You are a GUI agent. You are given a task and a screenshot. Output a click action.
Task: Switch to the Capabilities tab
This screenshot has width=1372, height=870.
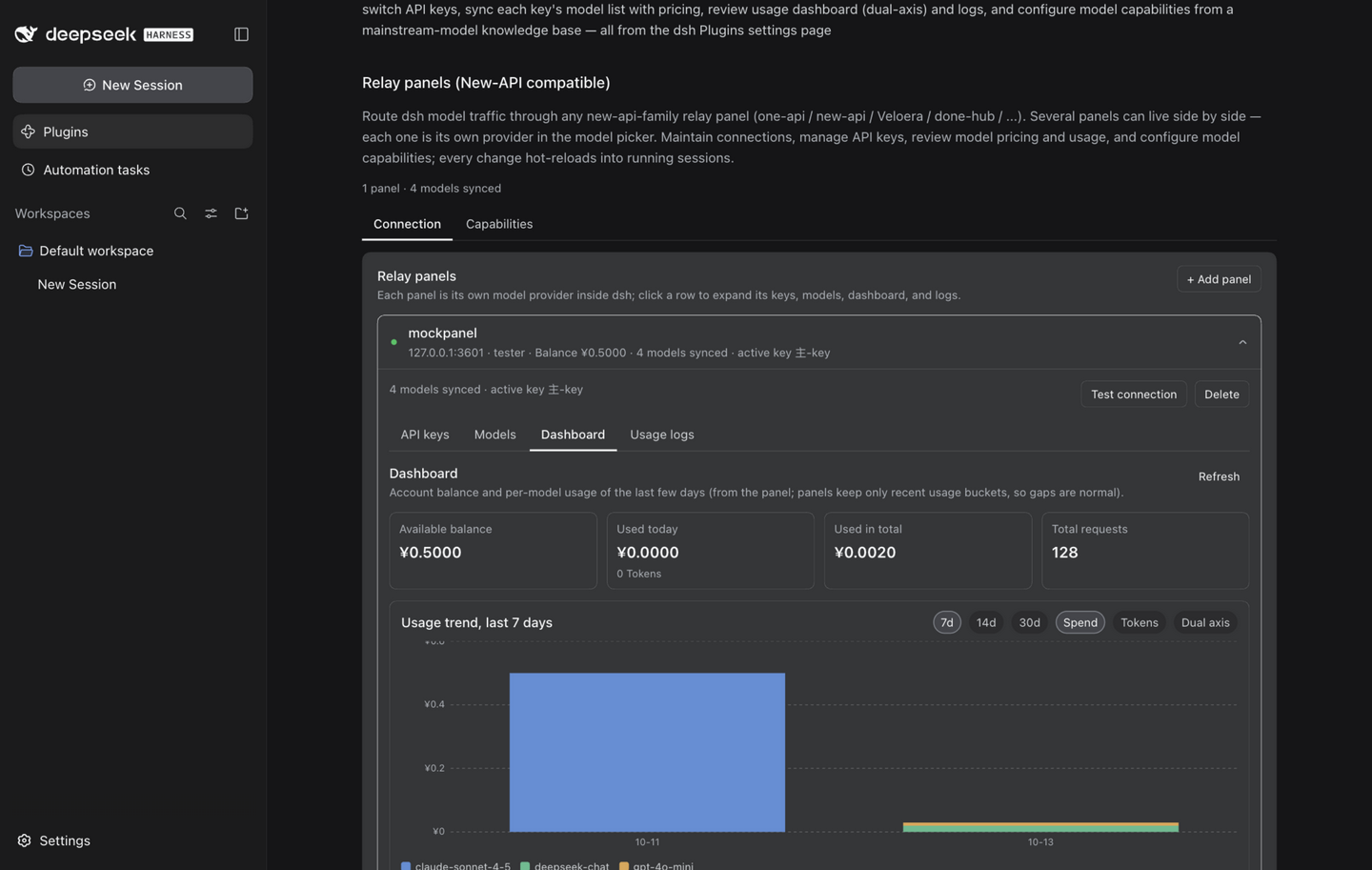point(499,224)
